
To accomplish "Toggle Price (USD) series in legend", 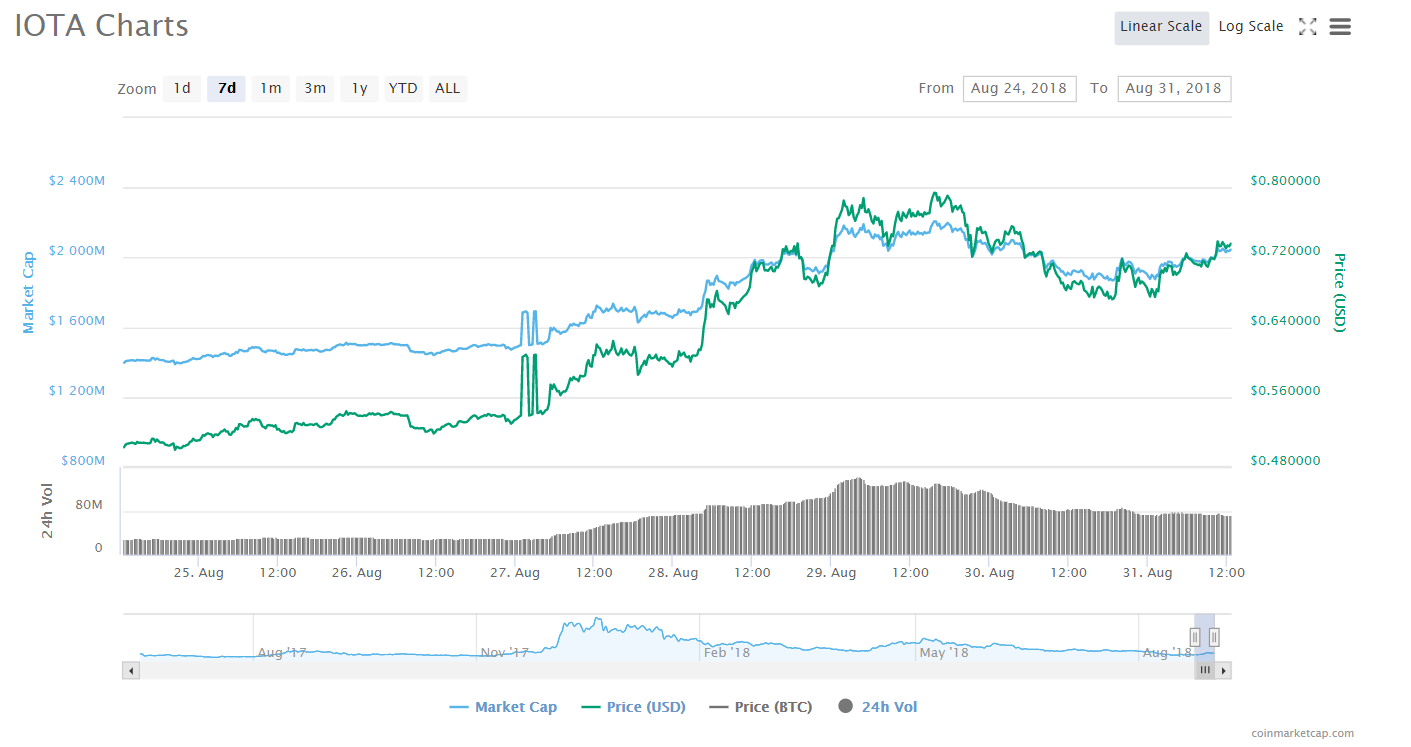I will point(633,707).
